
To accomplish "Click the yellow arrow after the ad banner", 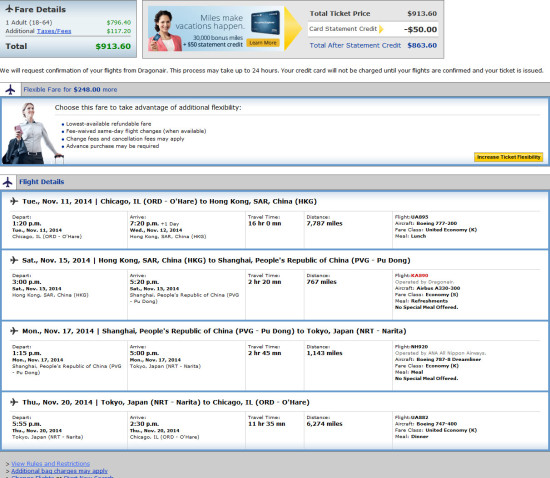I will (x=293, y=28).
